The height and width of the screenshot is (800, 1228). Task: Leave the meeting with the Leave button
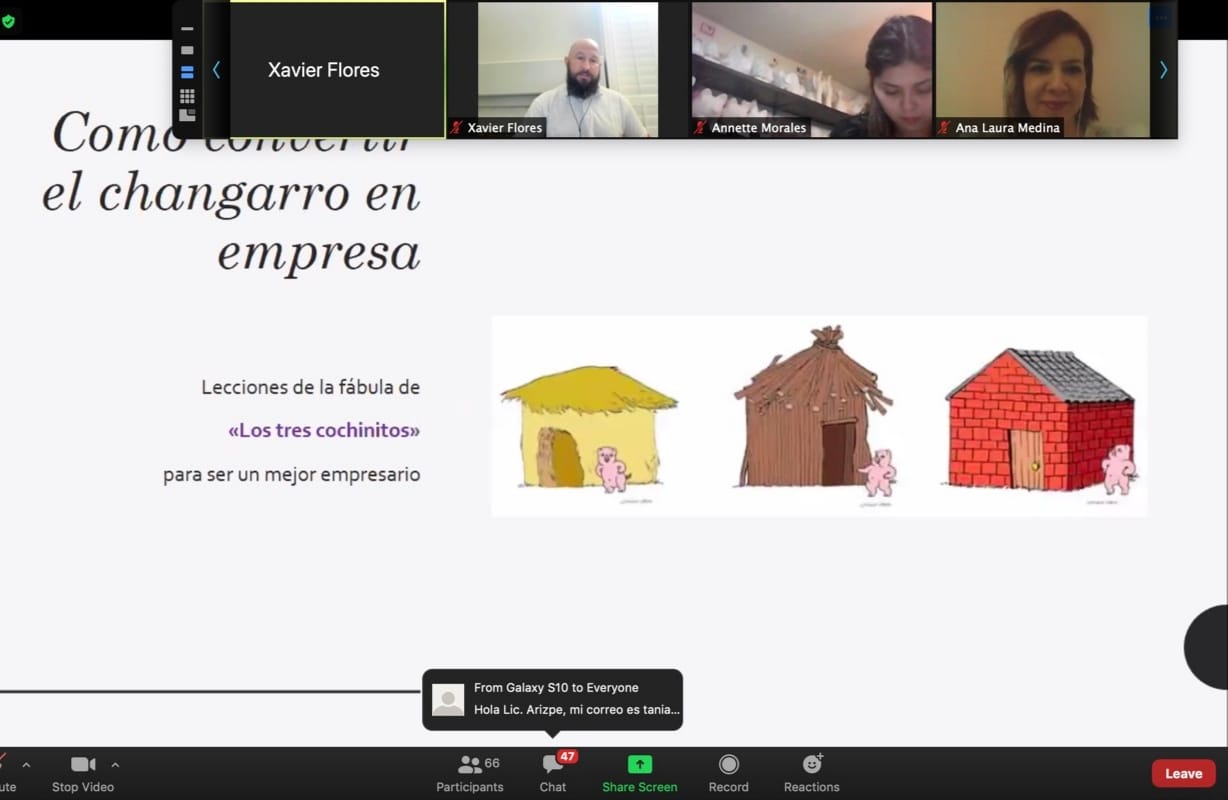point(1183,773)
